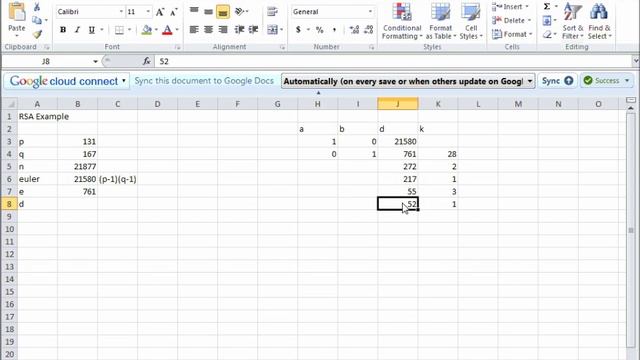Toggle Italic formatting
This screenshot has width=640, height=360.
(x=77, y=29)
